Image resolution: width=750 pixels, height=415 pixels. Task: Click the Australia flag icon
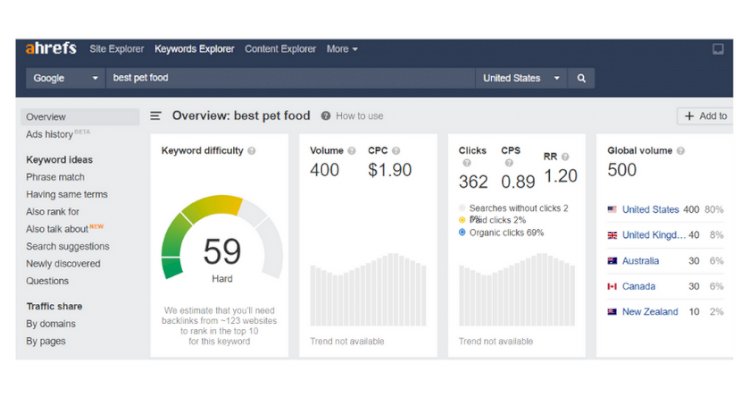click(612, 261)
